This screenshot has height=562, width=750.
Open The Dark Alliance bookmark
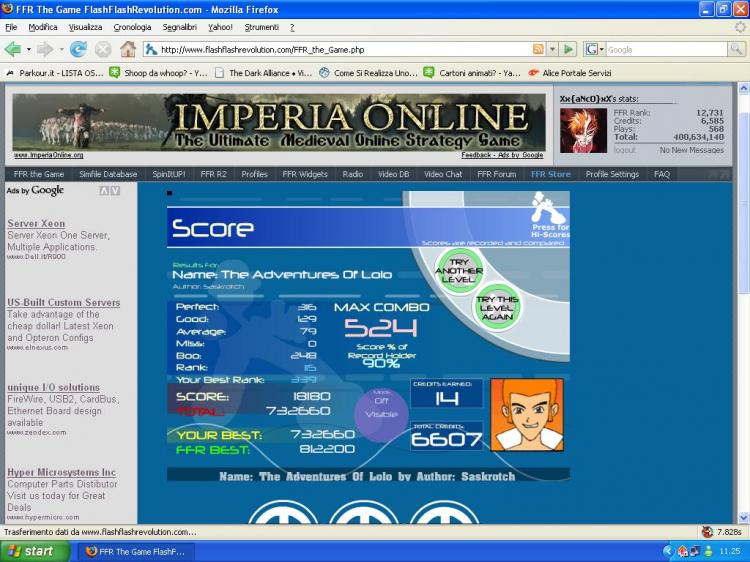(x=264, y=73)
